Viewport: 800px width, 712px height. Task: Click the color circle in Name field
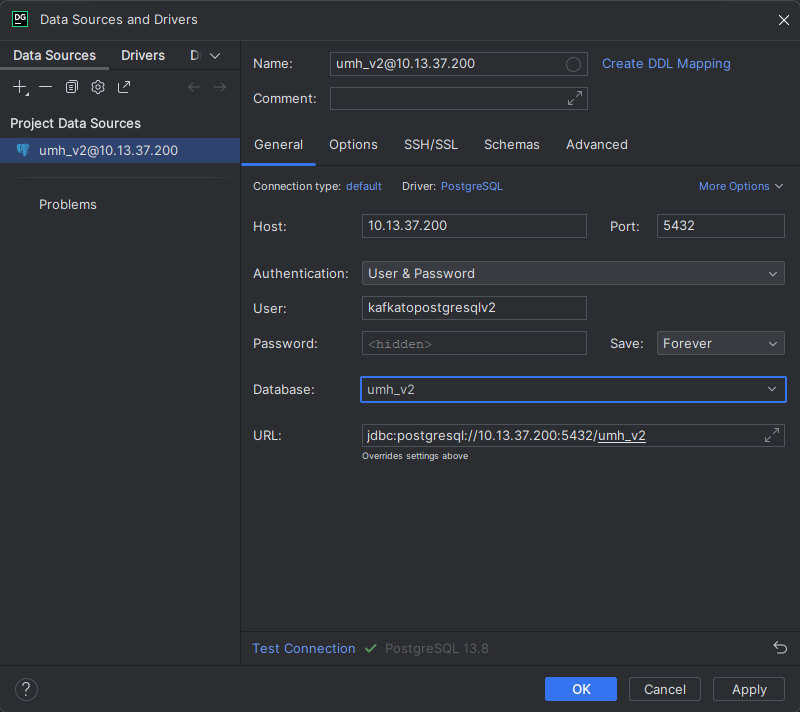point(573,64)
